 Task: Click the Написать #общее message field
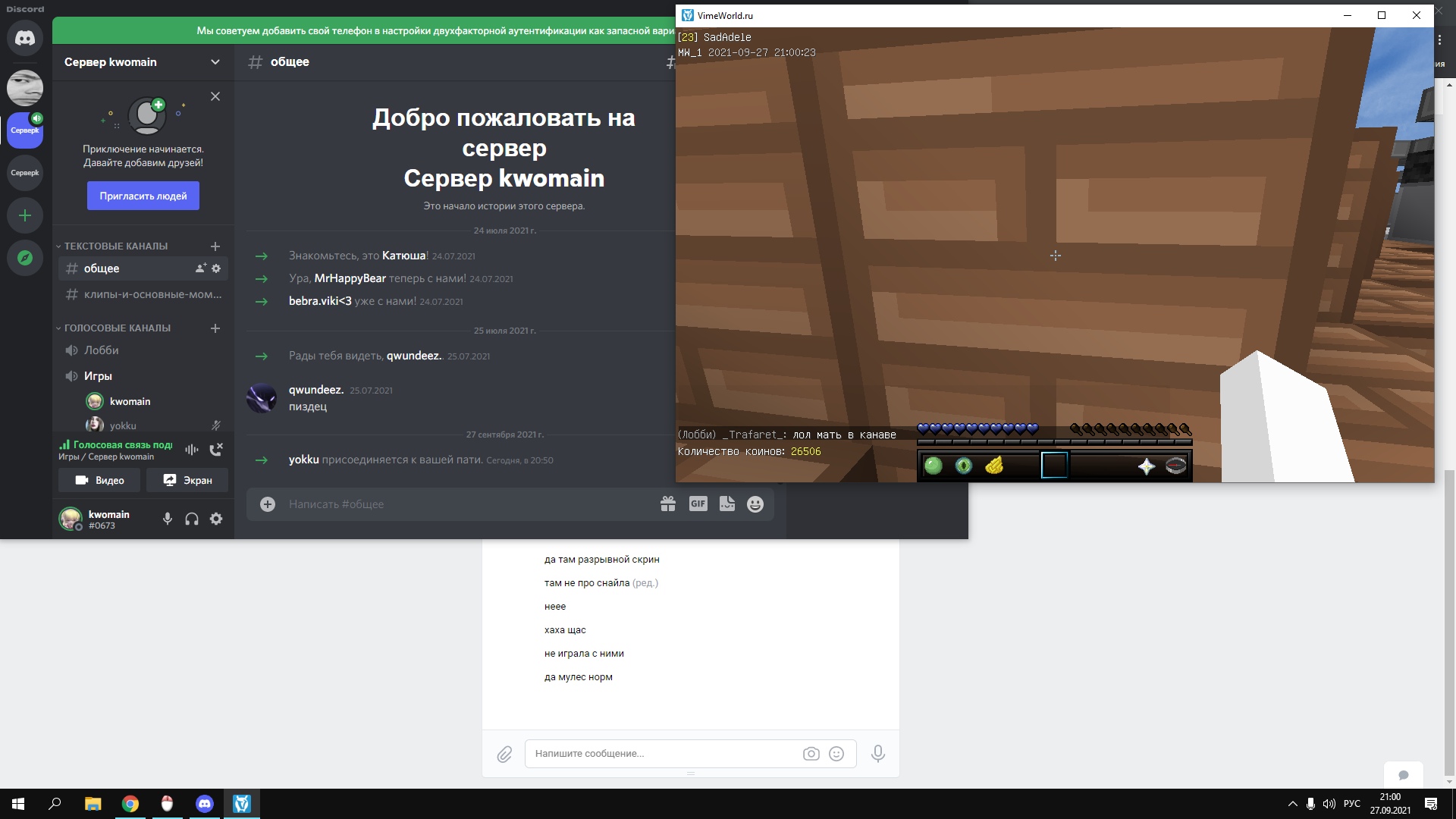455,504
